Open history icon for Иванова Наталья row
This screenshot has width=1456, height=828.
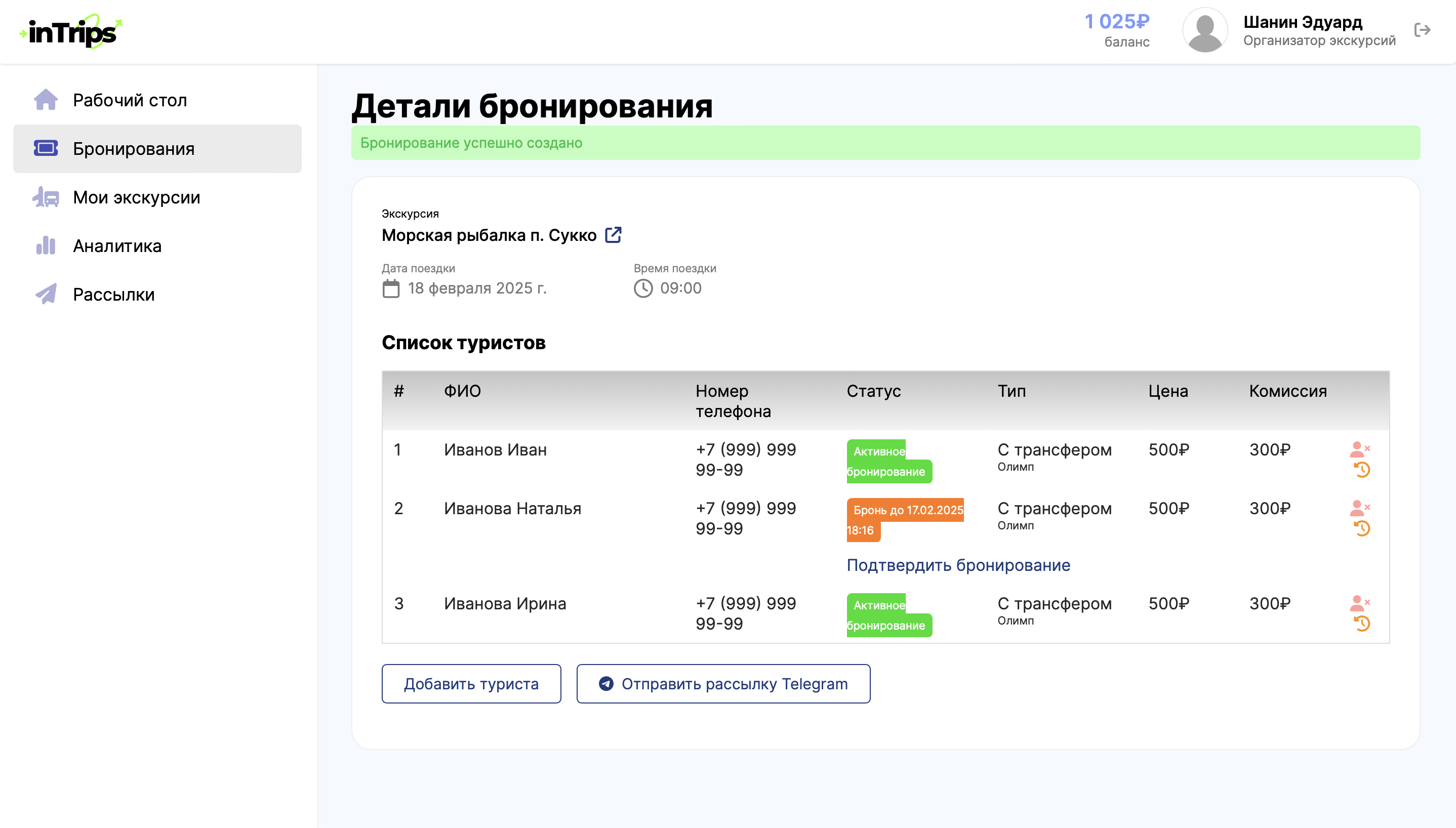coord(1362,529)
